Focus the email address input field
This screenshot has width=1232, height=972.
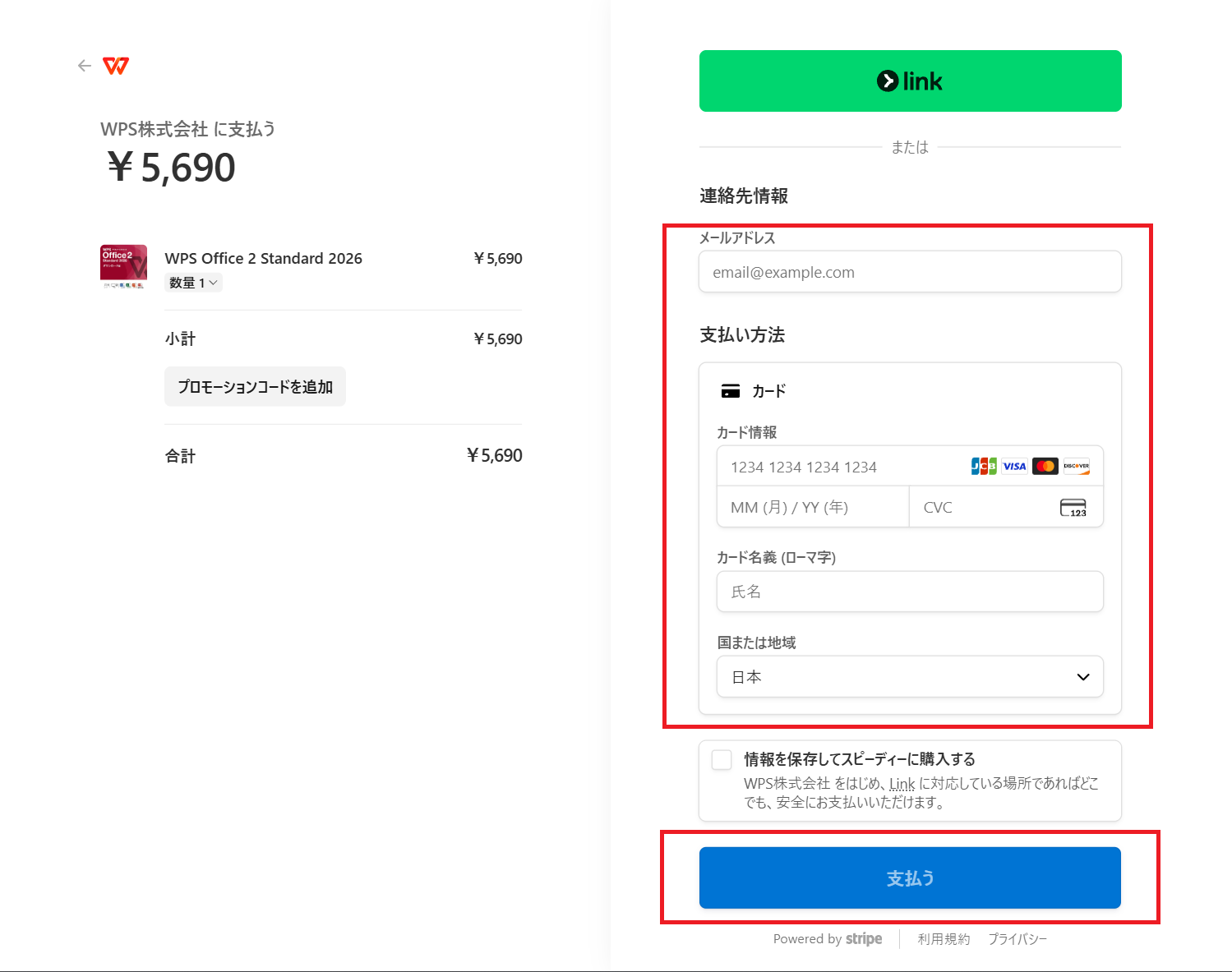tap(910, 272)
